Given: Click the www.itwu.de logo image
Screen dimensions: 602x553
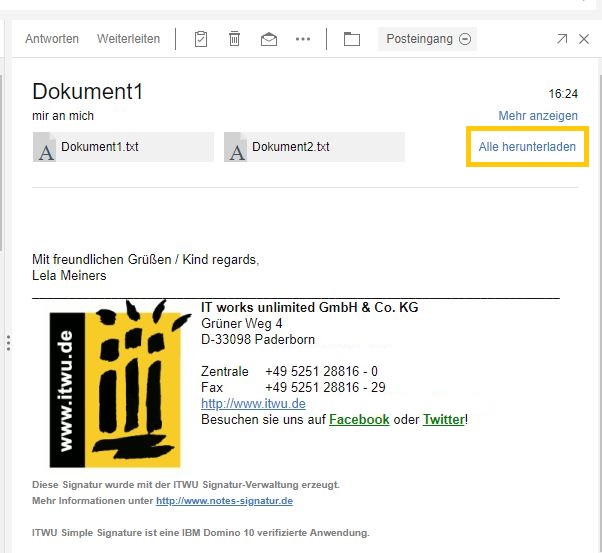Looking at the screenshot, I should click(x=120, y=384).
